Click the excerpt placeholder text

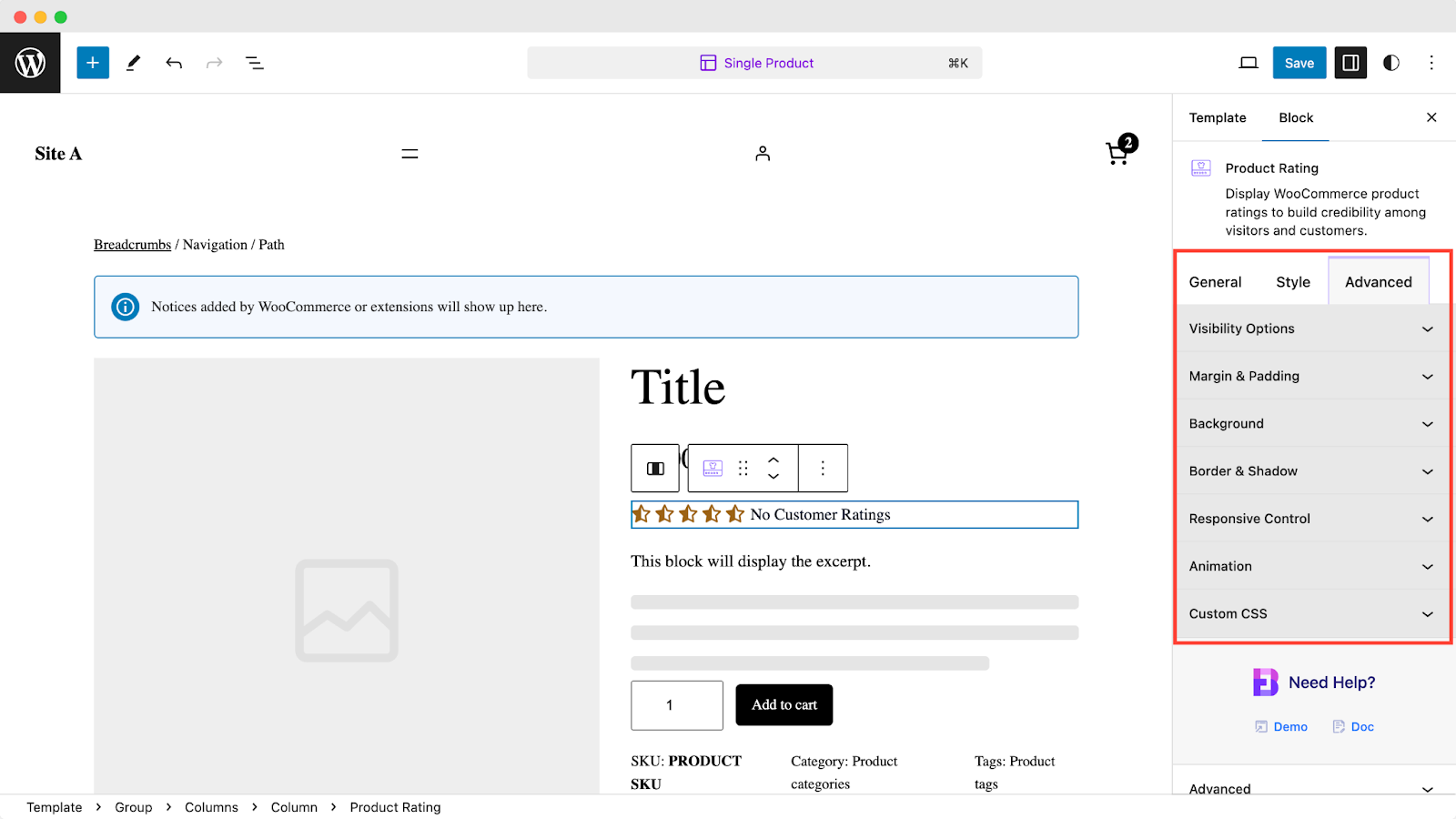pyautogui.click(x=751, y=561)
